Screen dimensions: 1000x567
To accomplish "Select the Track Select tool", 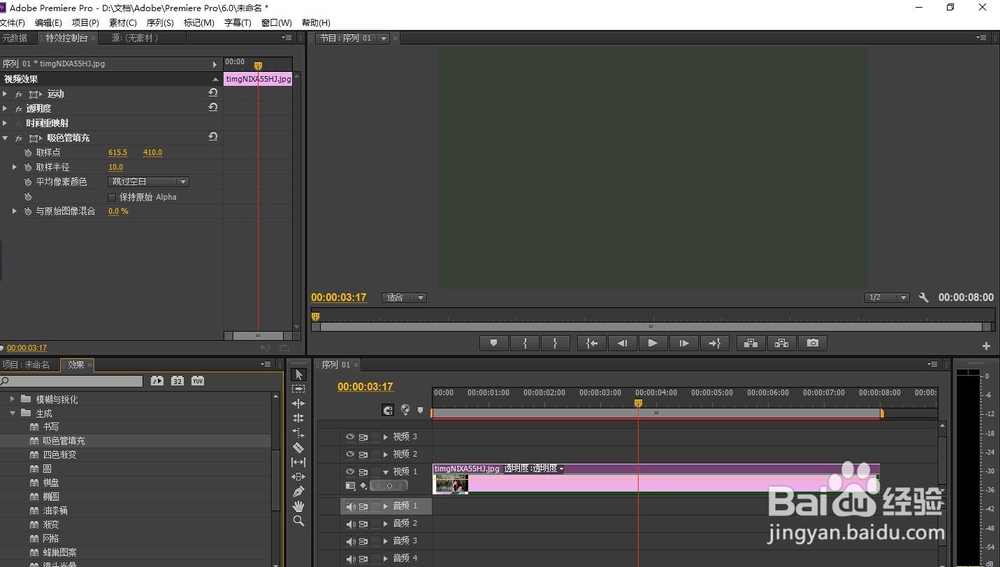I will tap(298, 388).
